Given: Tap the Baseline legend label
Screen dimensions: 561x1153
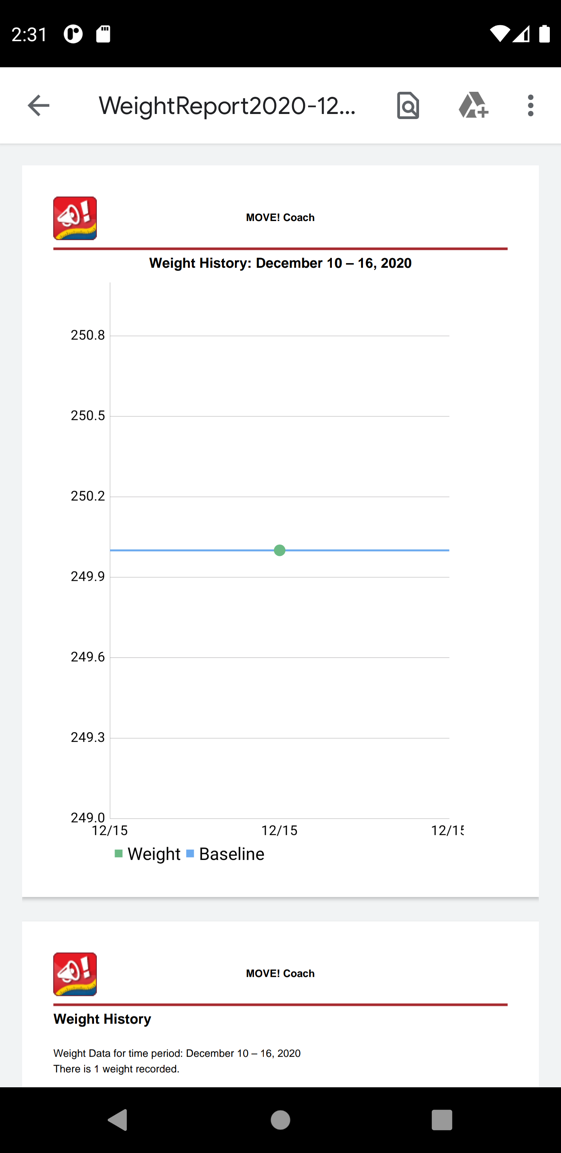Looking at the screenshot, I should point(232,854).
